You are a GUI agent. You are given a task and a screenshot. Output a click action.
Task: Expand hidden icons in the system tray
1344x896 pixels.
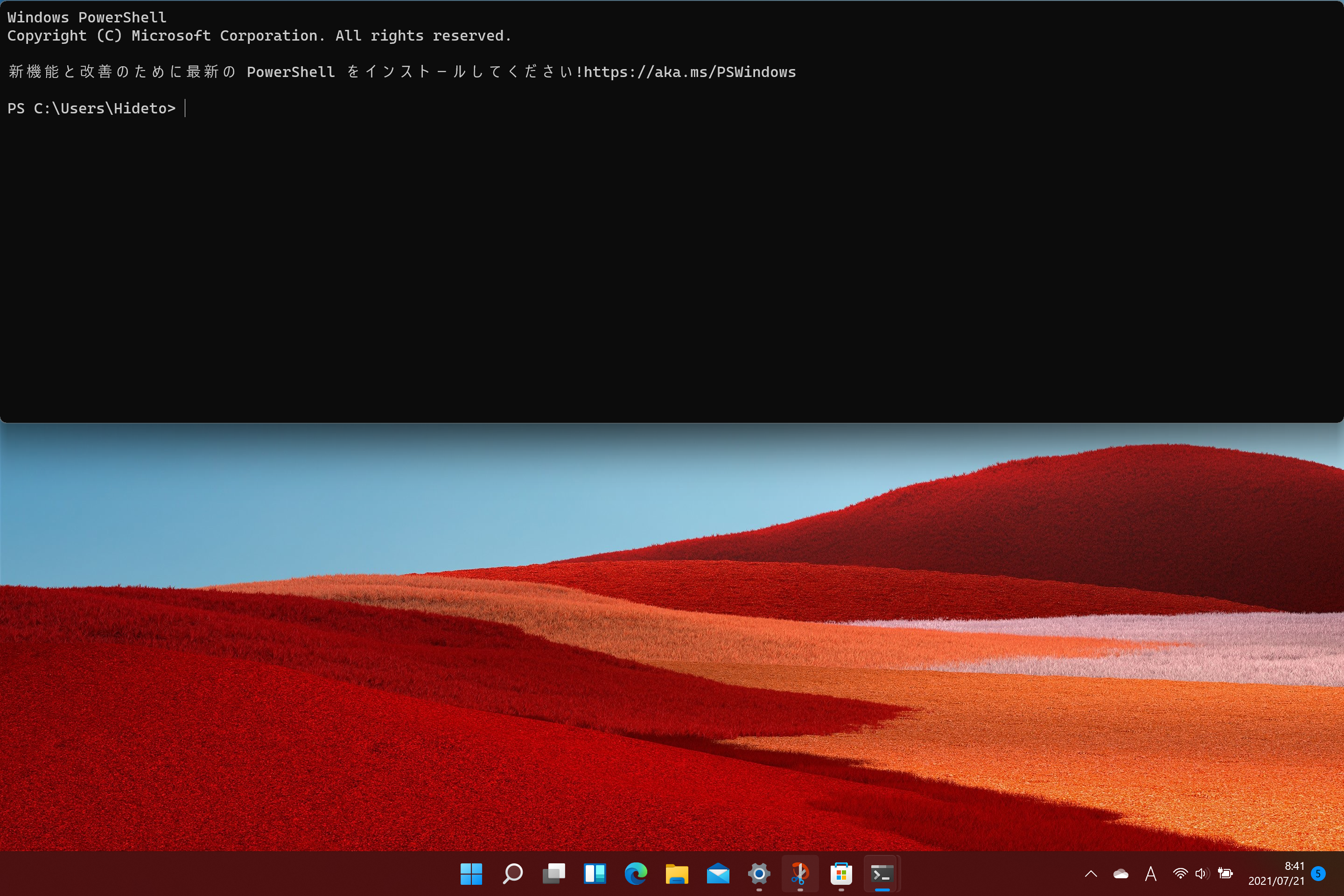tap(1091, 874)
